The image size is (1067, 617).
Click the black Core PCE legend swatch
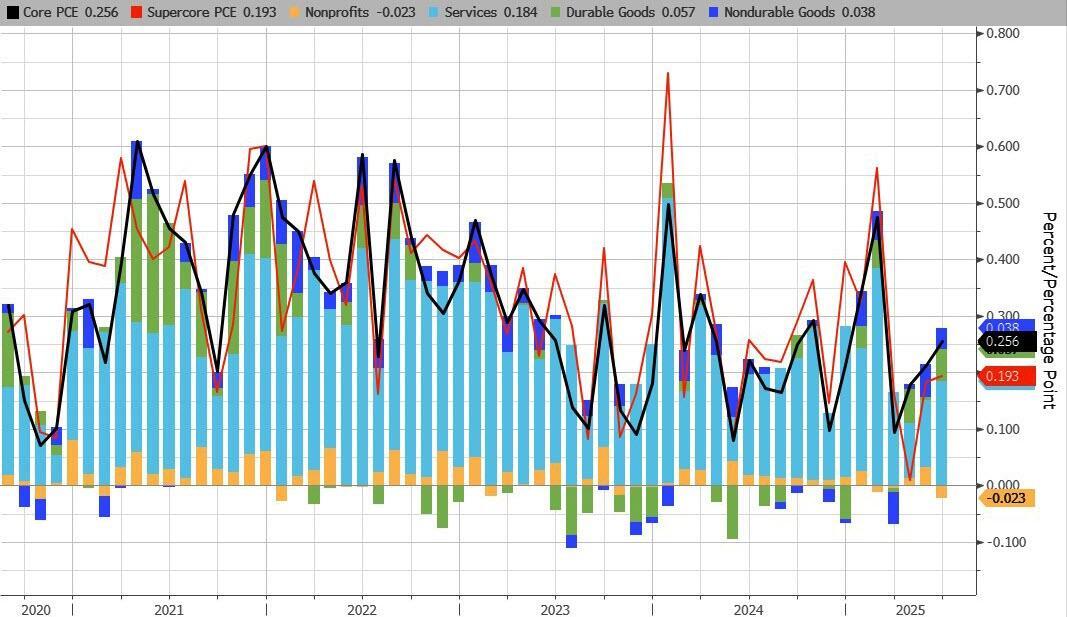click(12, 13)
